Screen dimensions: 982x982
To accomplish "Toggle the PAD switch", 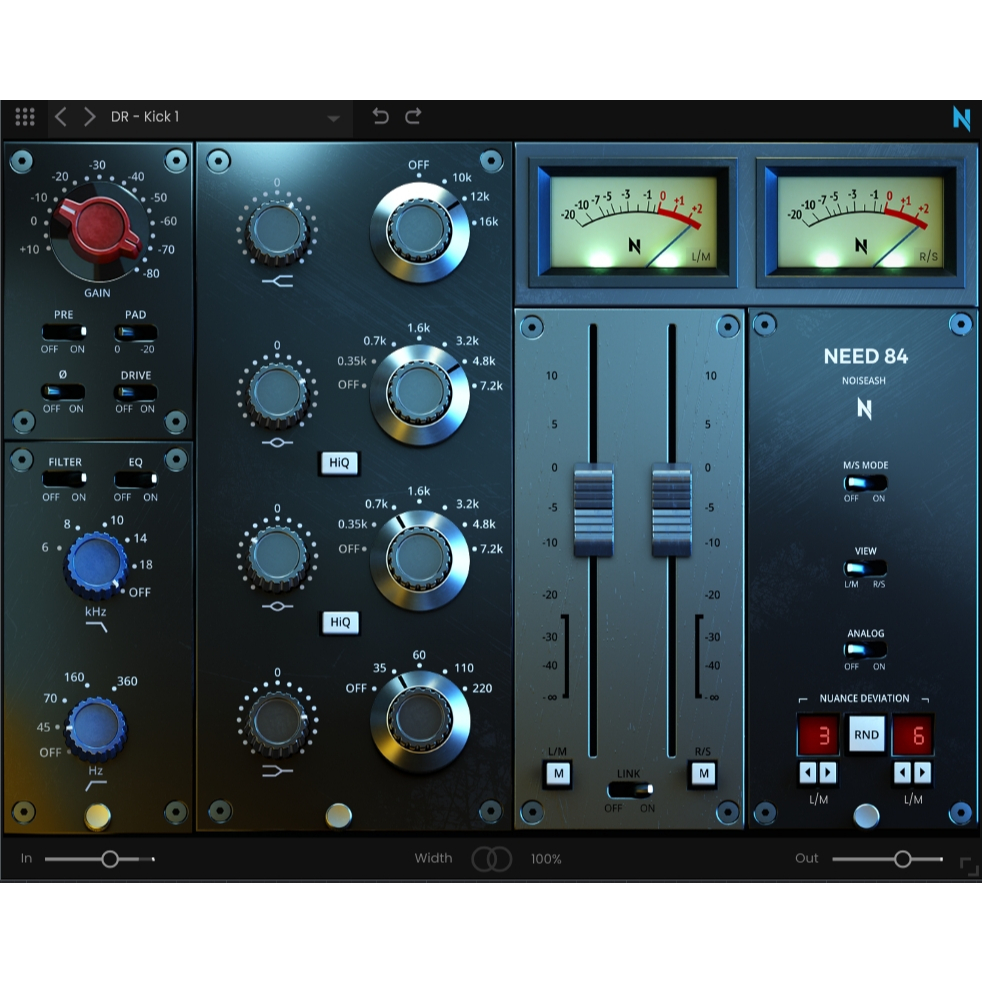I will coord(135,332).
